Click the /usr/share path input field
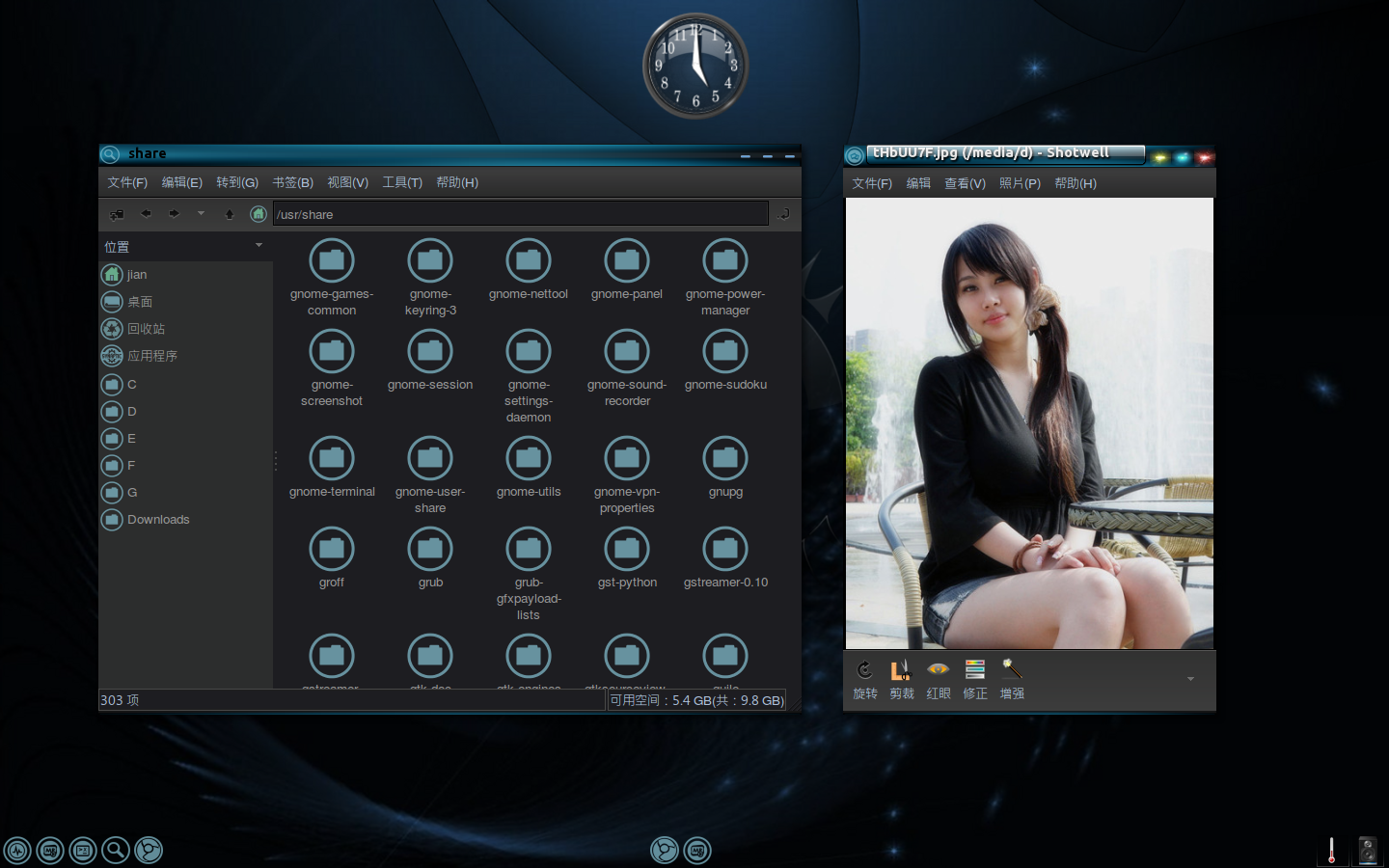 coord(521,214)
